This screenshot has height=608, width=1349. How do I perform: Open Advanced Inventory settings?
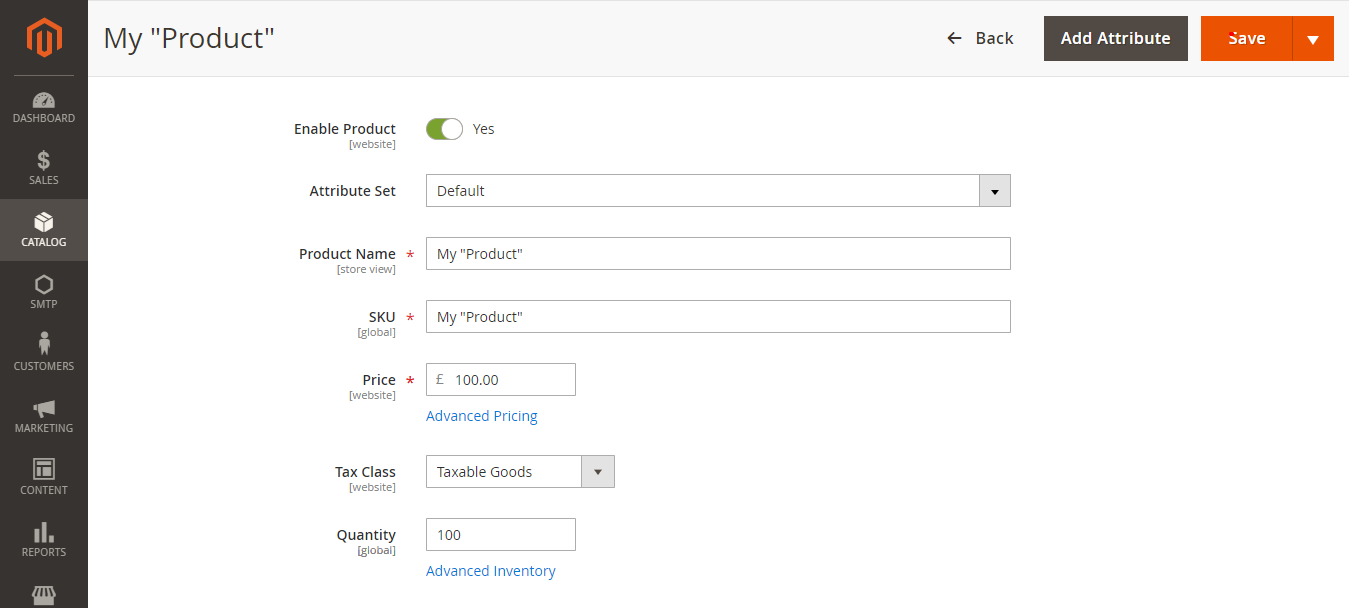point(490,570)
